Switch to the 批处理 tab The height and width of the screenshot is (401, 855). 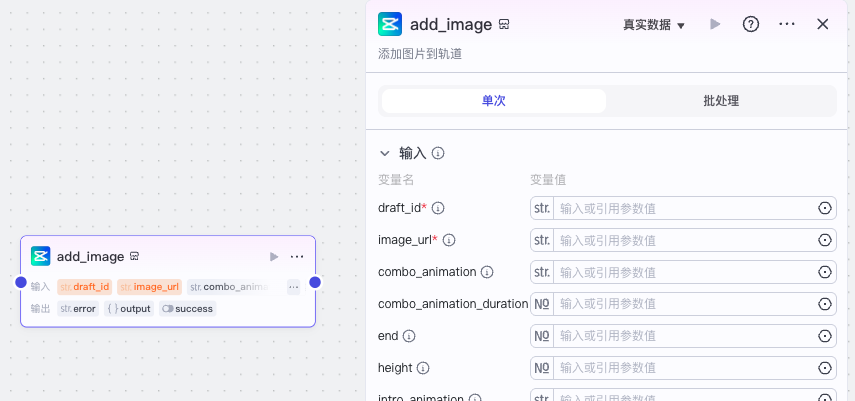(x=721, y=101)
